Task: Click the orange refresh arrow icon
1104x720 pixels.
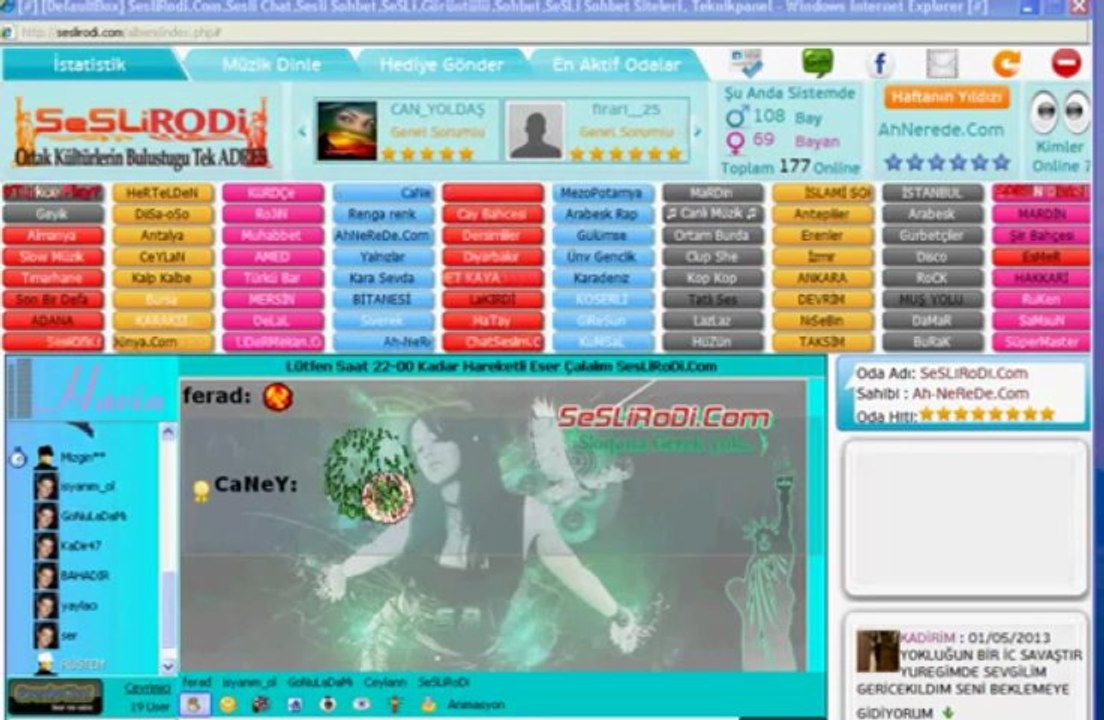Action: click(x=1006, y=63)
